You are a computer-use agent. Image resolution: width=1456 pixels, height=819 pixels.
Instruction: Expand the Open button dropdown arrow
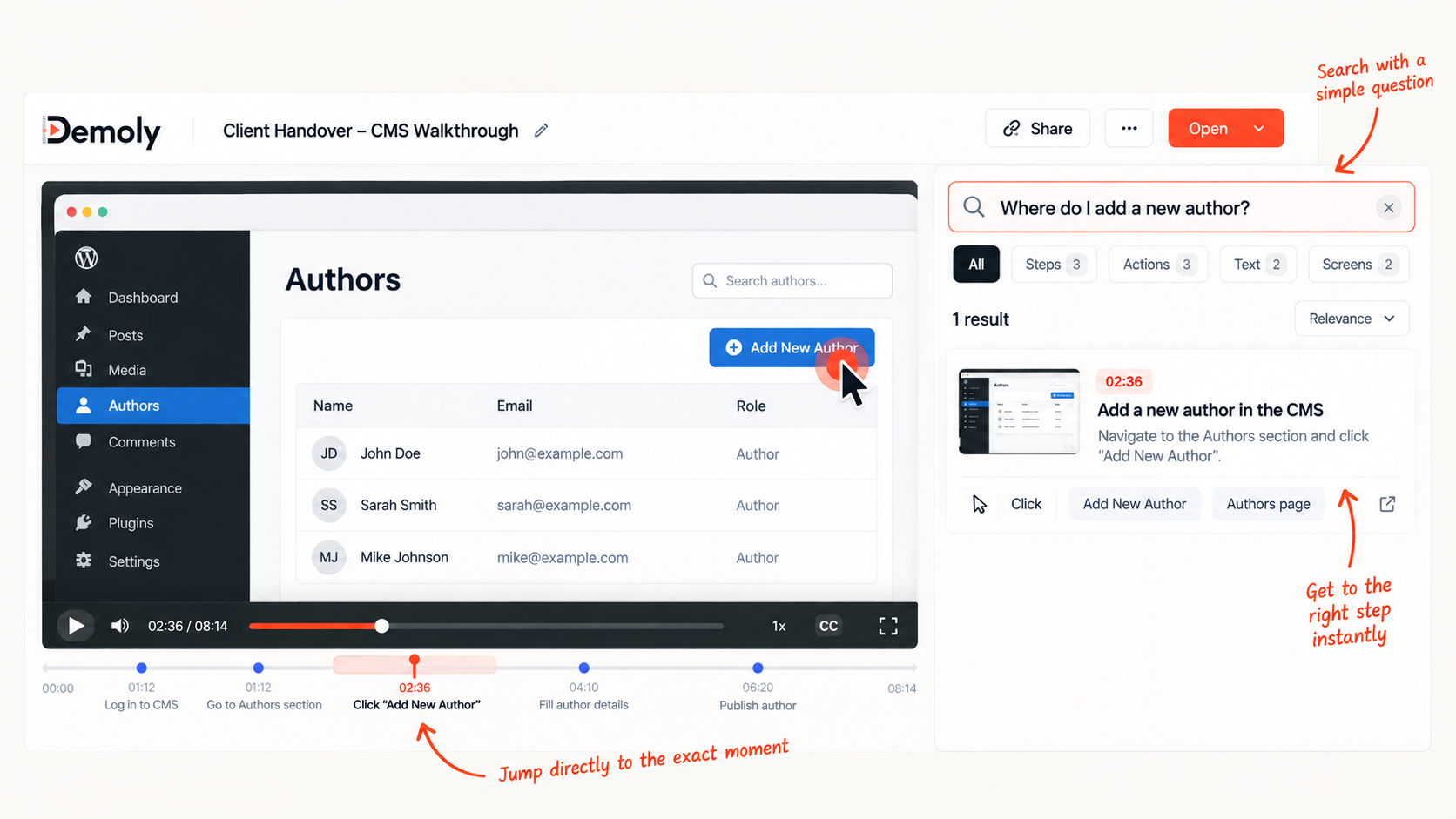pyautogui.click(x=1259, y=128)
